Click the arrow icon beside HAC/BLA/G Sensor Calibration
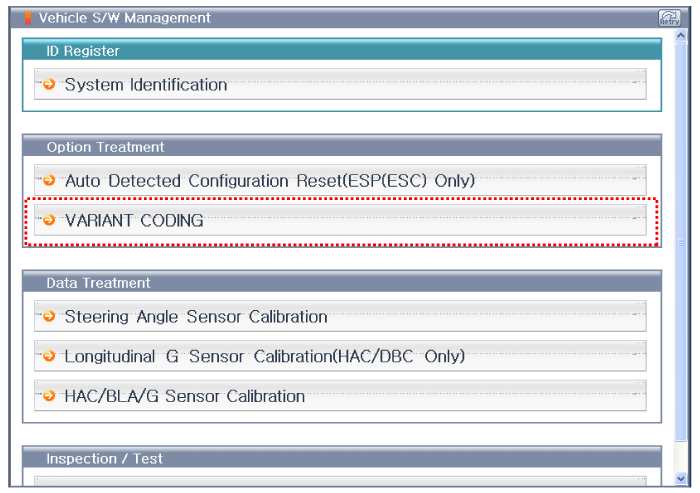The height and width of the screenshot is (493, 700). tap(49, 396)
